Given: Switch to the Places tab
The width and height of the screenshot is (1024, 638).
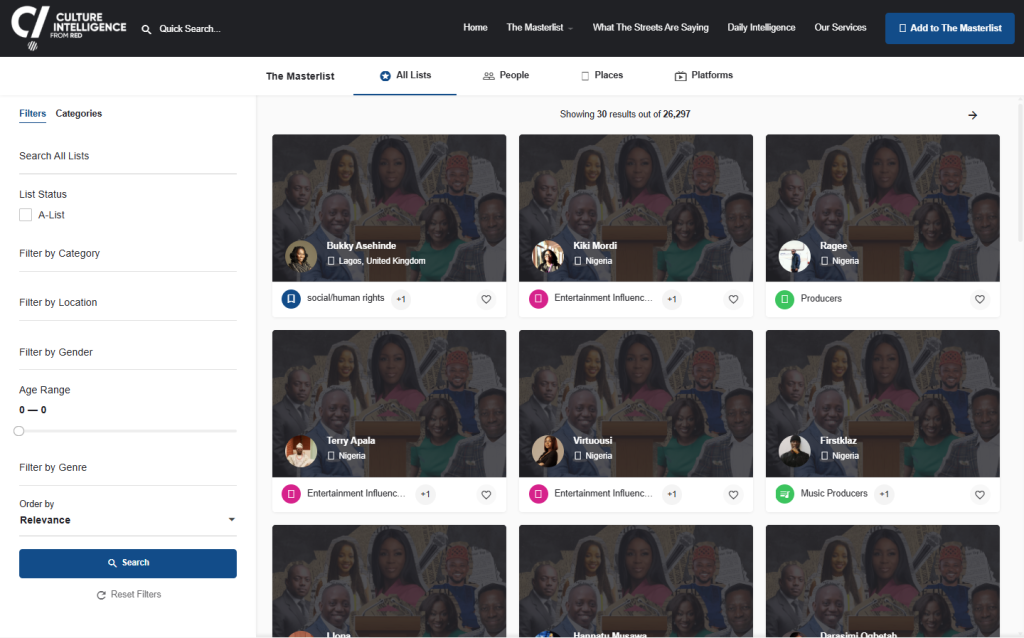Looking at the screenshot, I should (601, 75).
